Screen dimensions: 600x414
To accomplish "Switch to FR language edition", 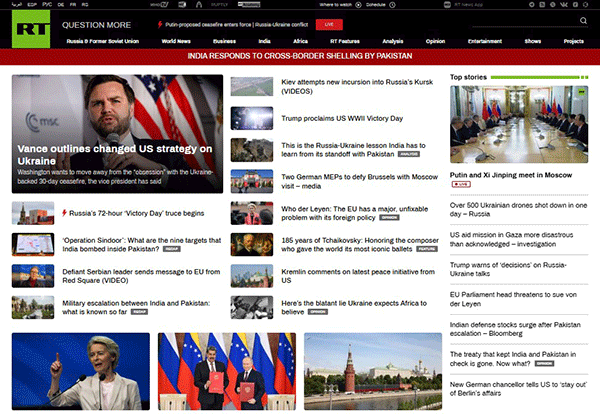I will [x=73, y=5].
